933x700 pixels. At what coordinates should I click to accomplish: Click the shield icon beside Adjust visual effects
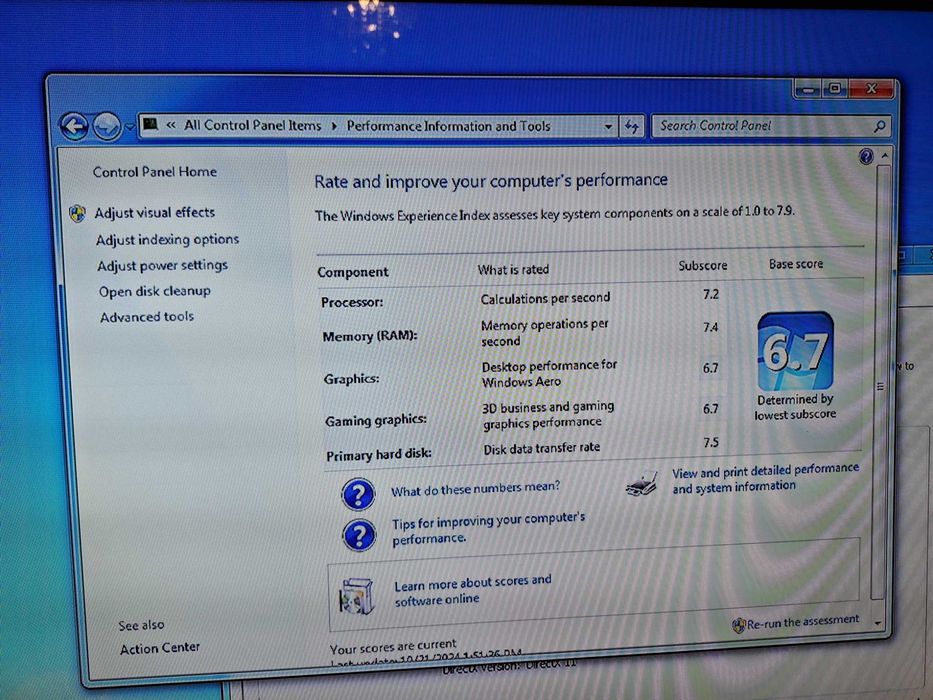77,213
